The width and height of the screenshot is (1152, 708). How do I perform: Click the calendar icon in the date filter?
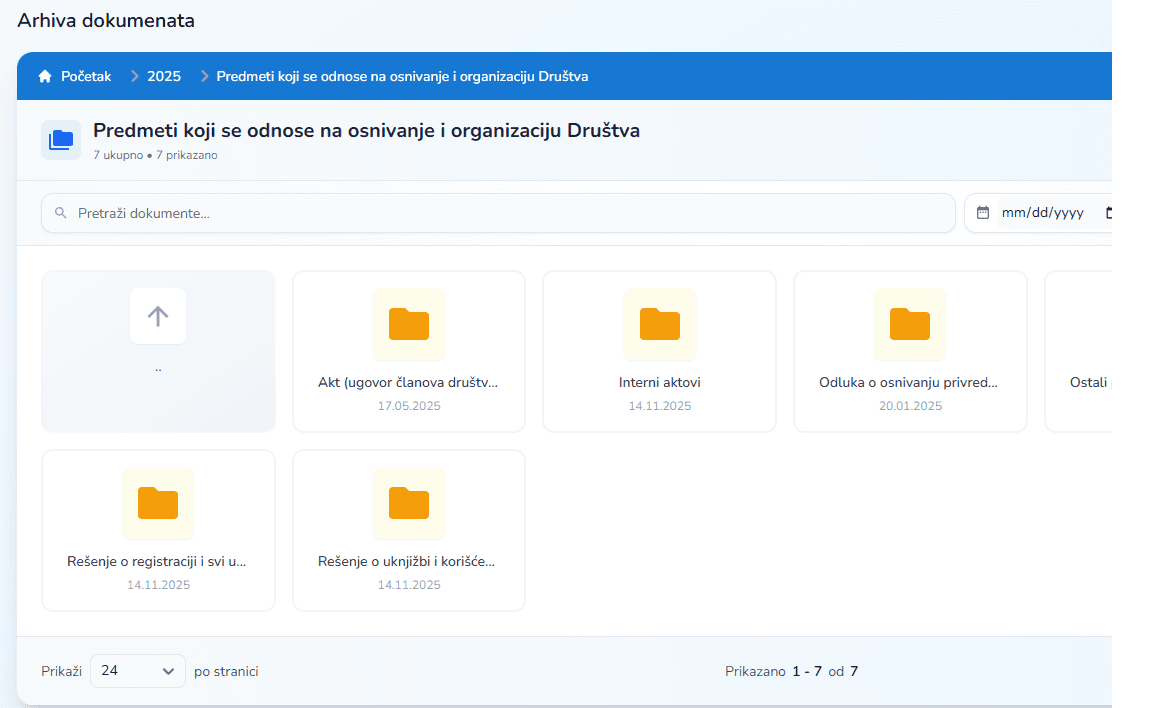tap(983, 212)
